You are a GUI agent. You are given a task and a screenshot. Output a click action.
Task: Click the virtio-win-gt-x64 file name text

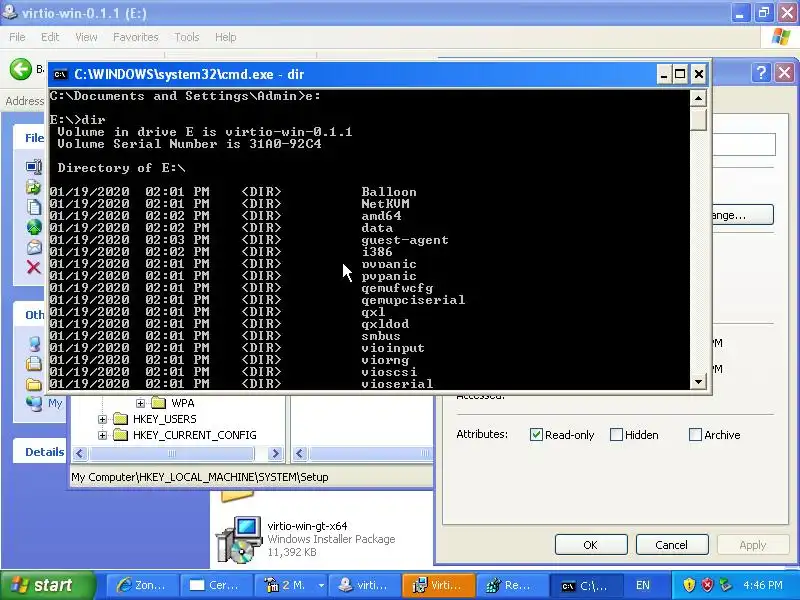point(307,526)
